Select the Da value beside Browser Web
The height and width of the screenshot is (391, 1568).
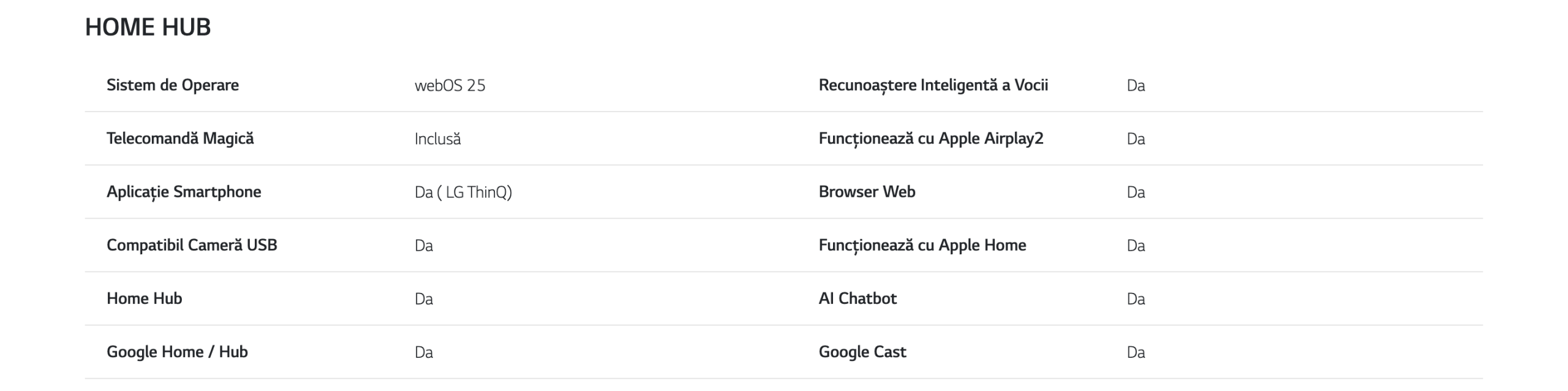click(1136, 192)
